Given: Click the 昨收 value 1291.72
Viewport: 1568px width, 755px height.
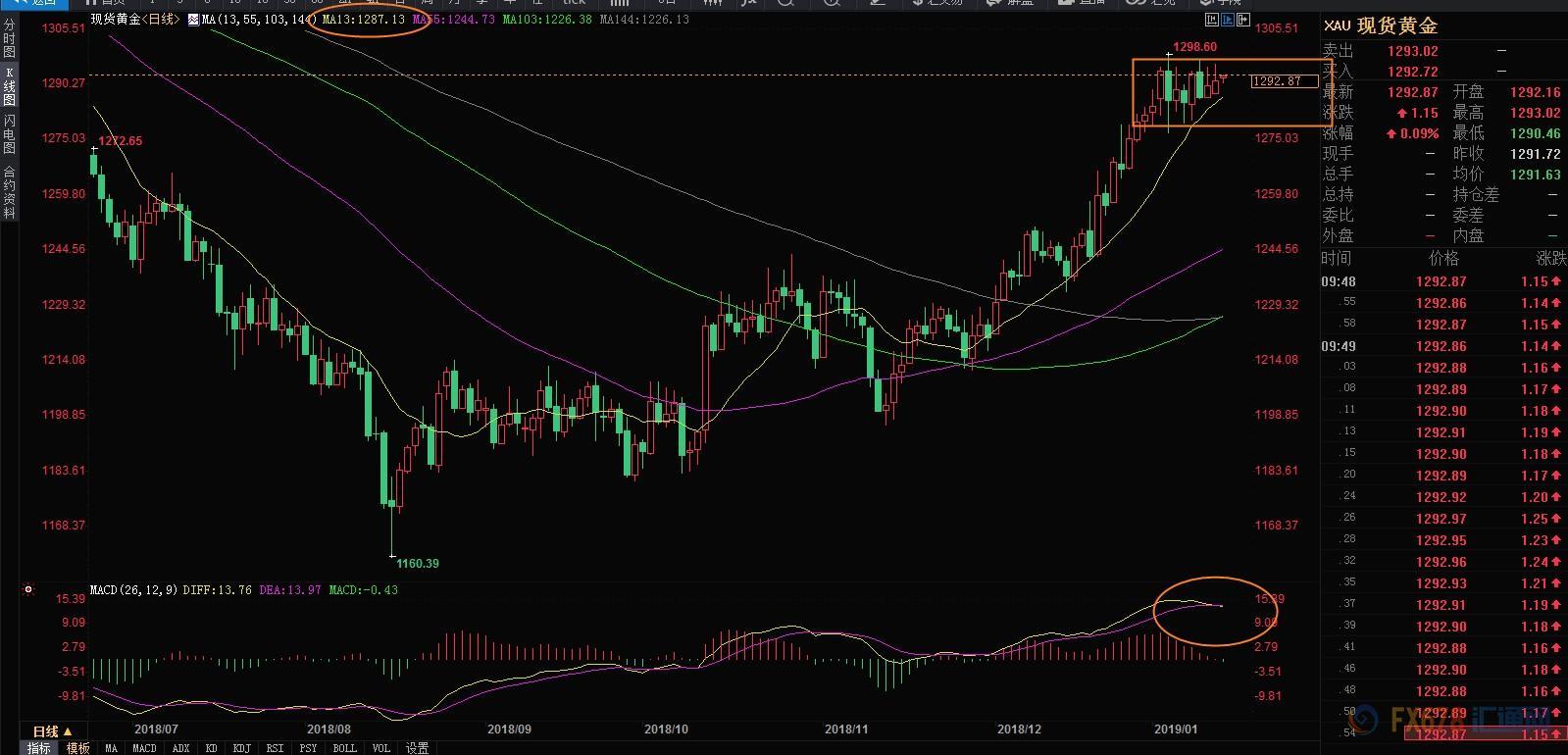Looking at the screenshot, I should pos(1536,154).
